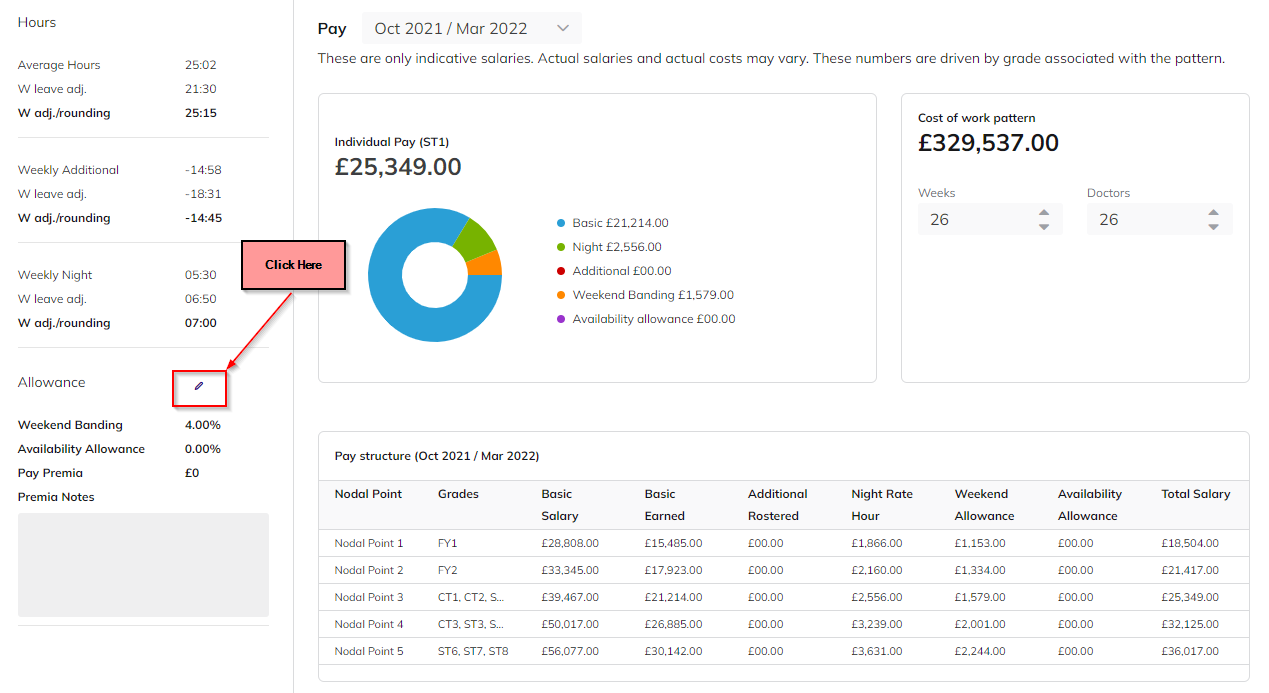Click the Cost of work pattern £329,537.00 total
1269x693 pixels.
988,143
